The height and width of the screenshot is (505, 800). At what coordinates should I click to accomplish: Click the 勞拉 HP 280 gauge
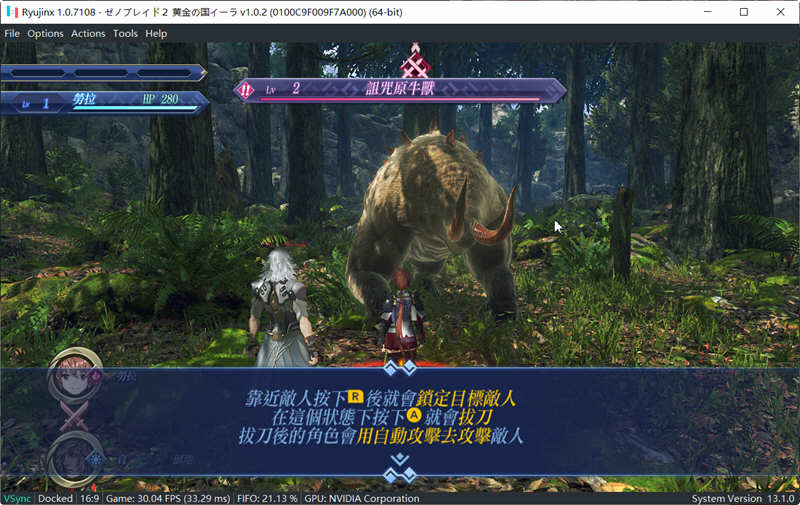tap(135, 108)
